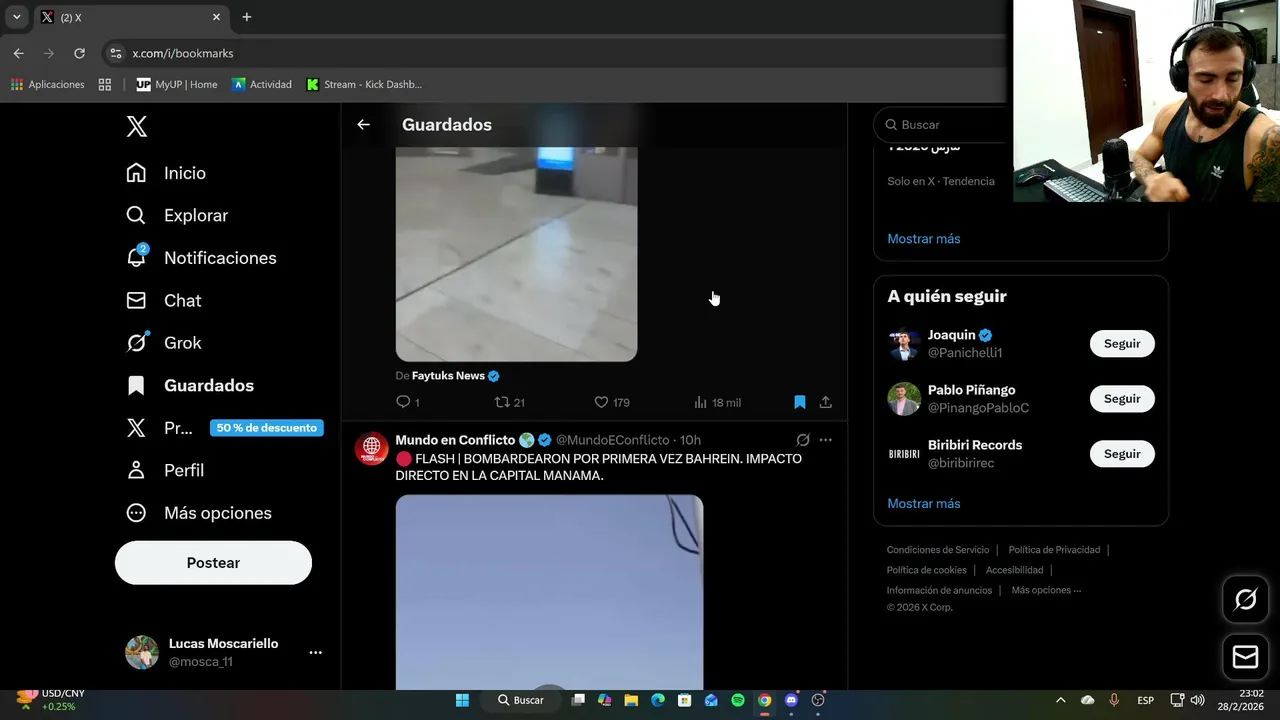Follow Biribiri Records

tap(1122, 454)
